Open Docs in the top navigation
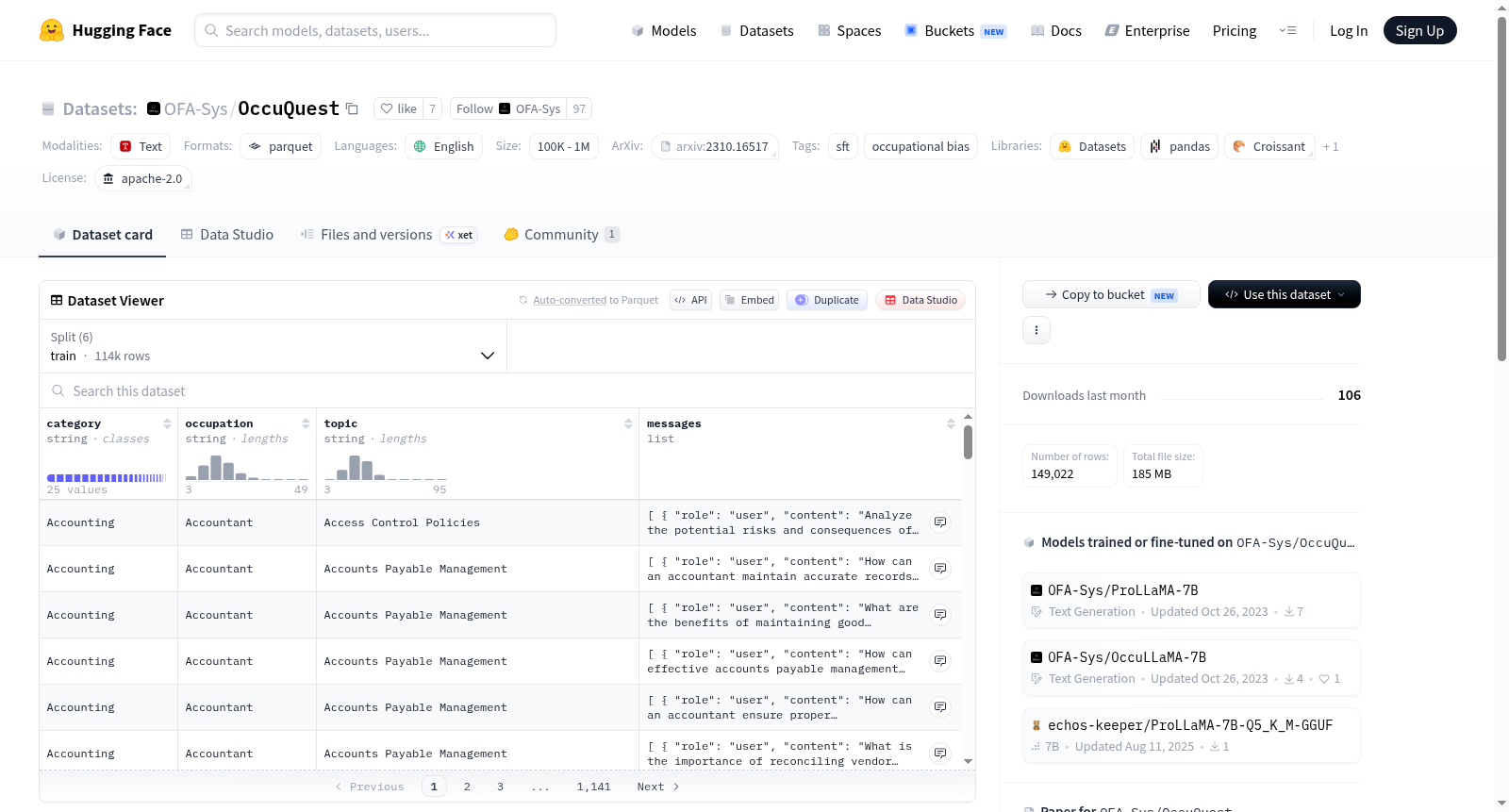1509x812 pixels. tap(1056, 30)
